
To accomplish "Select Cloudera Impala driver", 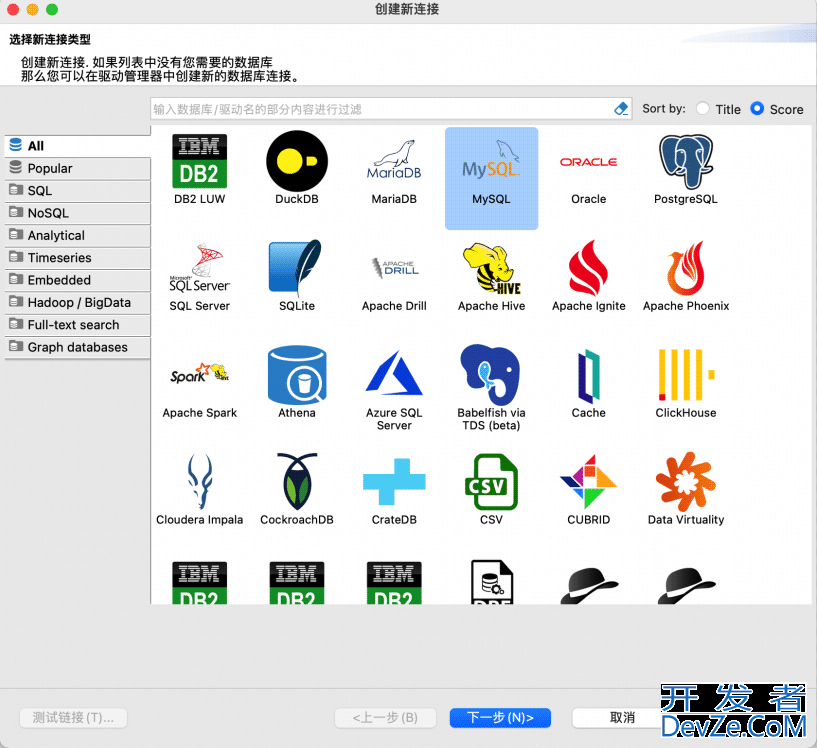I will tap(200, 481).
